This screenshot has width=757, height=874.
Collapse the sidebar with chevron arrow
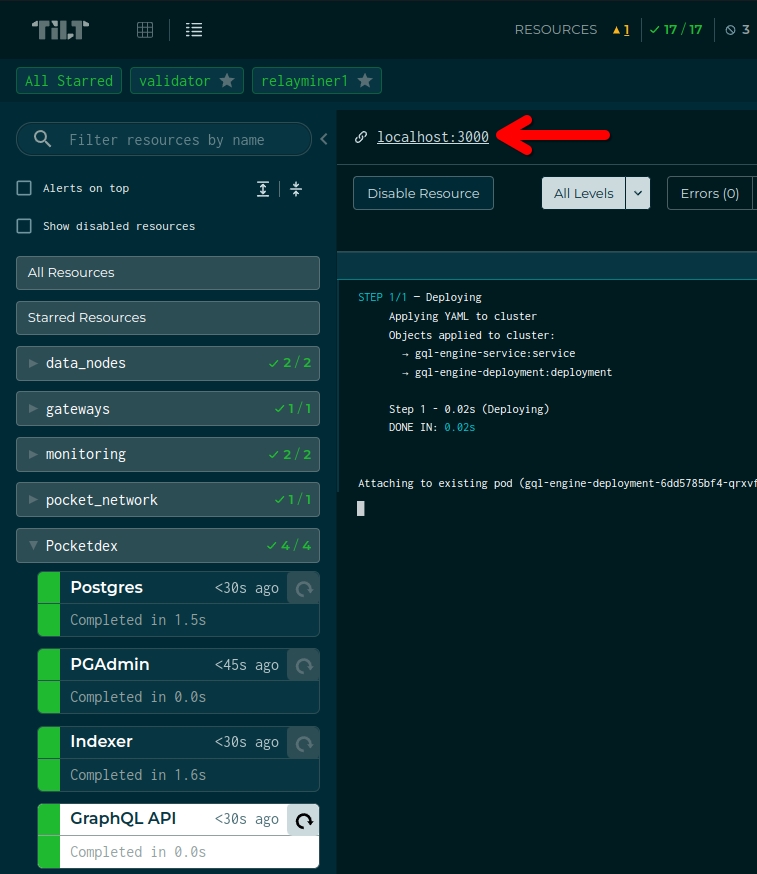pos(324,139)
